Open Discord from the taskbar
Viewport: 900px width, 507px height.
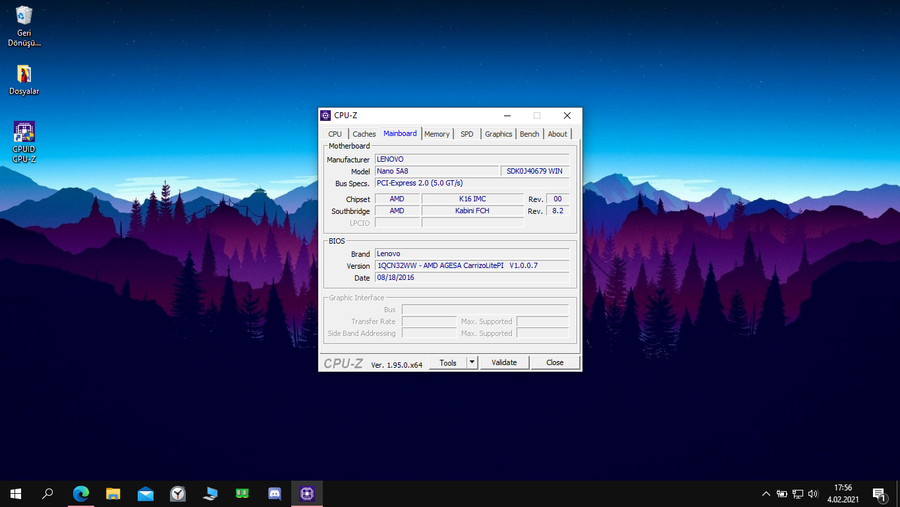point(274,494)
